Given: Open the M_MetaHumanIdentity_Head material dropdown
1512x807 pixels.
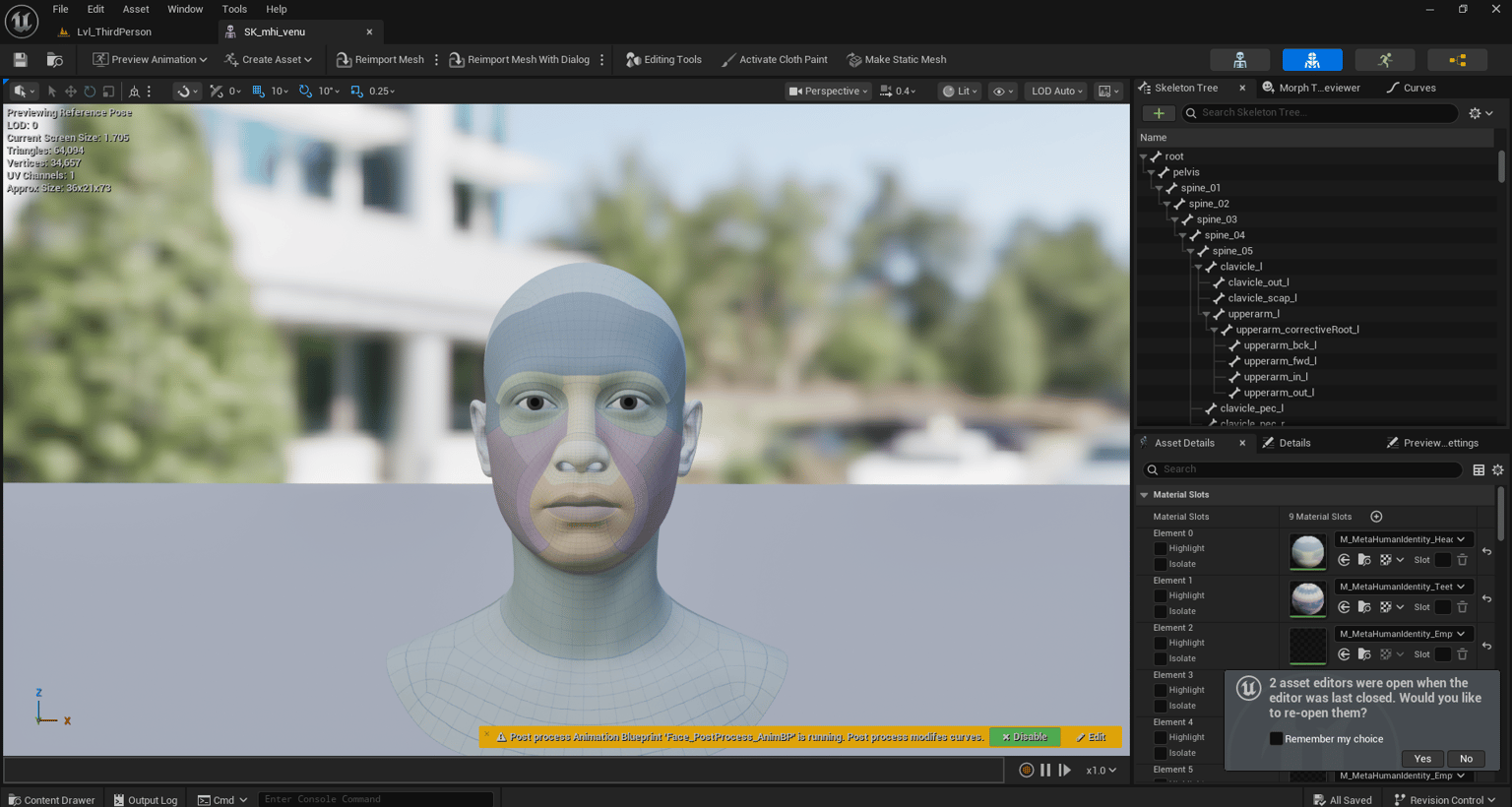Looking at the screenshot, I should point(1403,539).
